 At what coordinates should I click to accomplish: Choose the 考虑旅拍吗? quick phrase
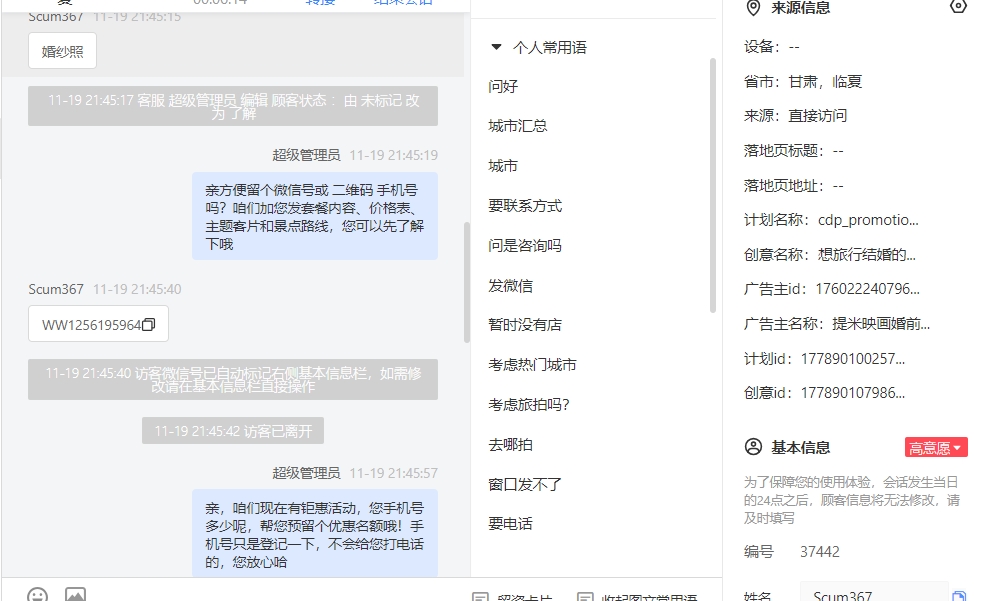[529, 405]
